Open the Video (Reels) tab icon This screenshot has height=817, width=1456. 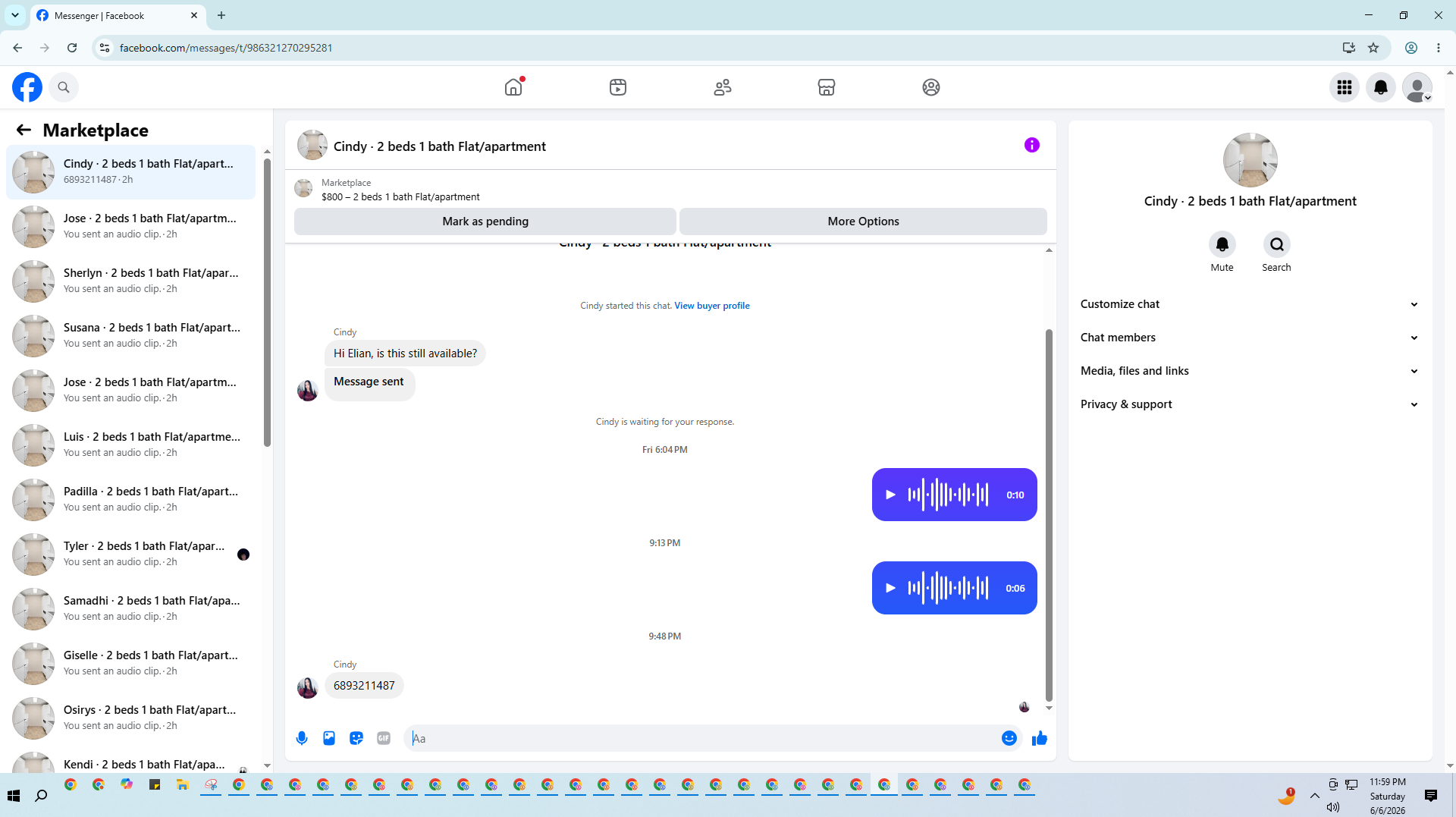pyautogui.click(x=618, y=87)
